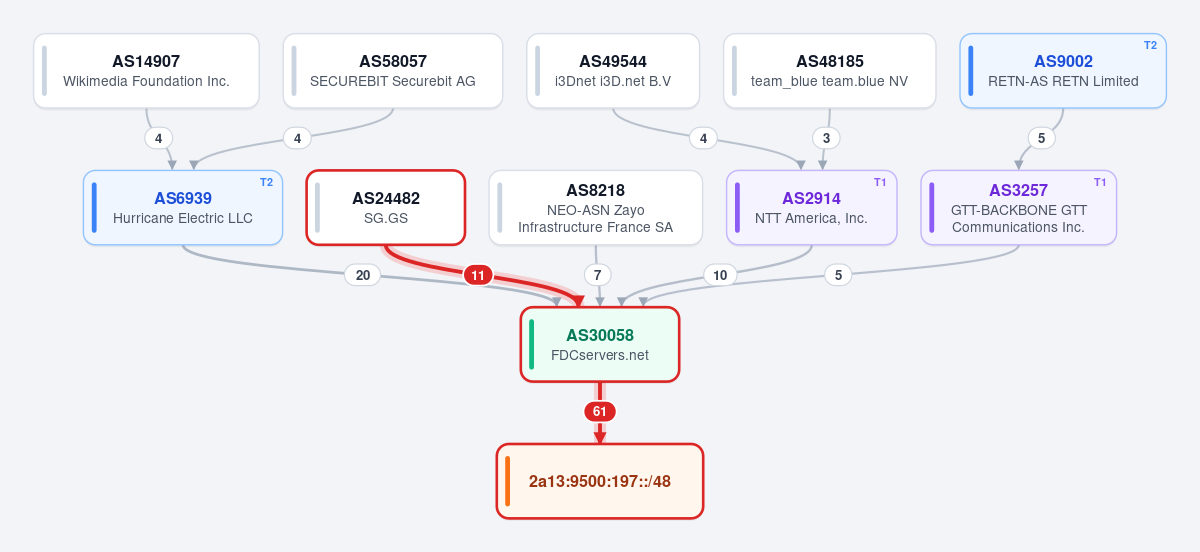Click the AS9002 RETN Limited node
This screenshot has width=1200, height=552.
click(x=1063, y=71)
